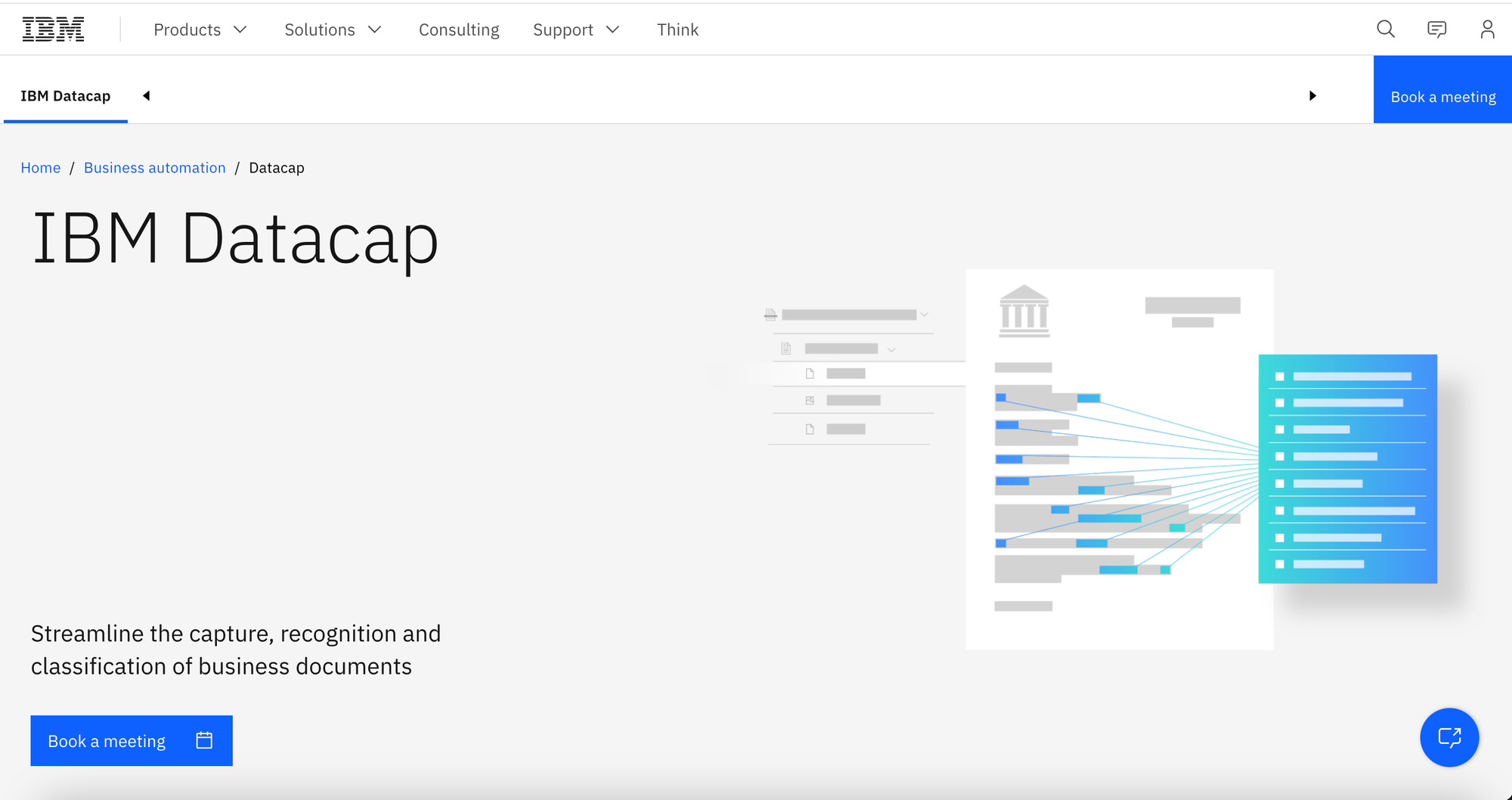
Task: Open the Business automation breadcrumb link
Action: pyautogui.click(x=154, y=167)
